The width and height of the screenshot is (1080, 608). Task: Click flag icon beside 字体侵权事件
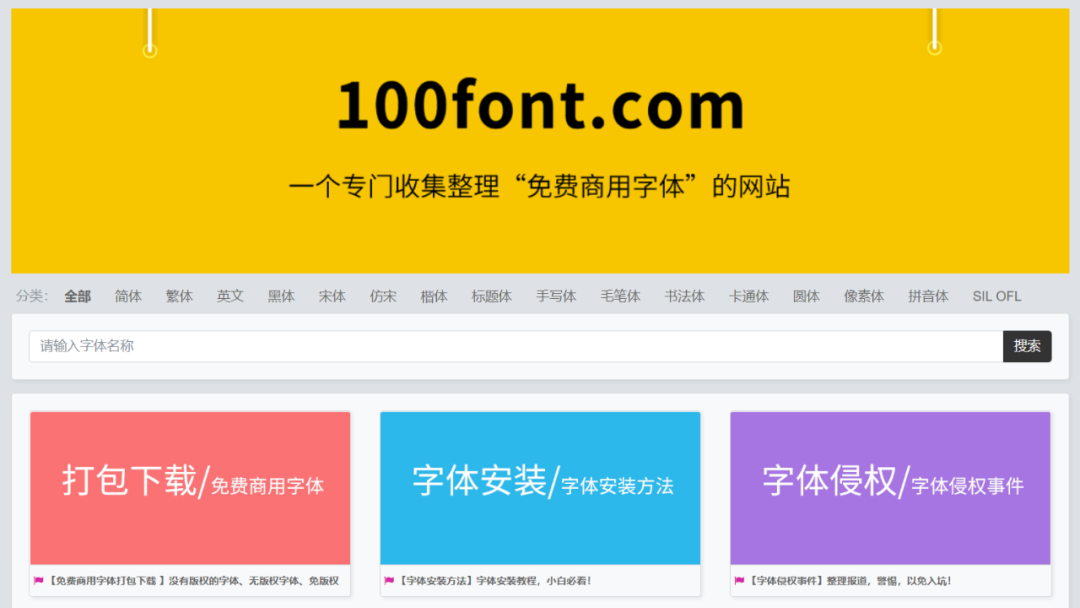(739, 580)
